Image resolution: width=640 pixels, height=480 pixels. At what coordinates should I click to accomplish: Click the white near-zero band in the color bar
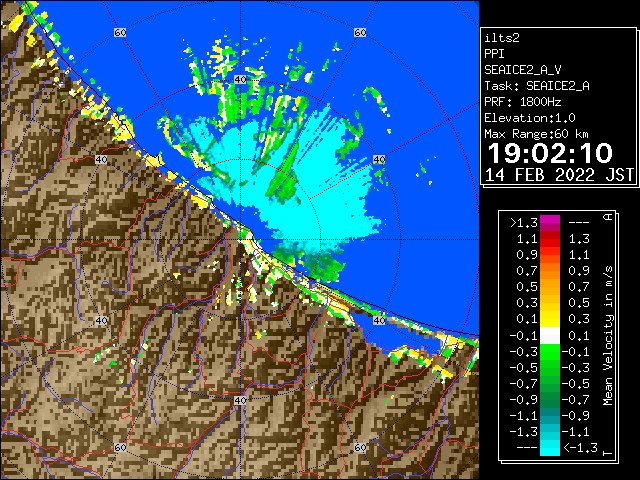(x=550, y=336)
